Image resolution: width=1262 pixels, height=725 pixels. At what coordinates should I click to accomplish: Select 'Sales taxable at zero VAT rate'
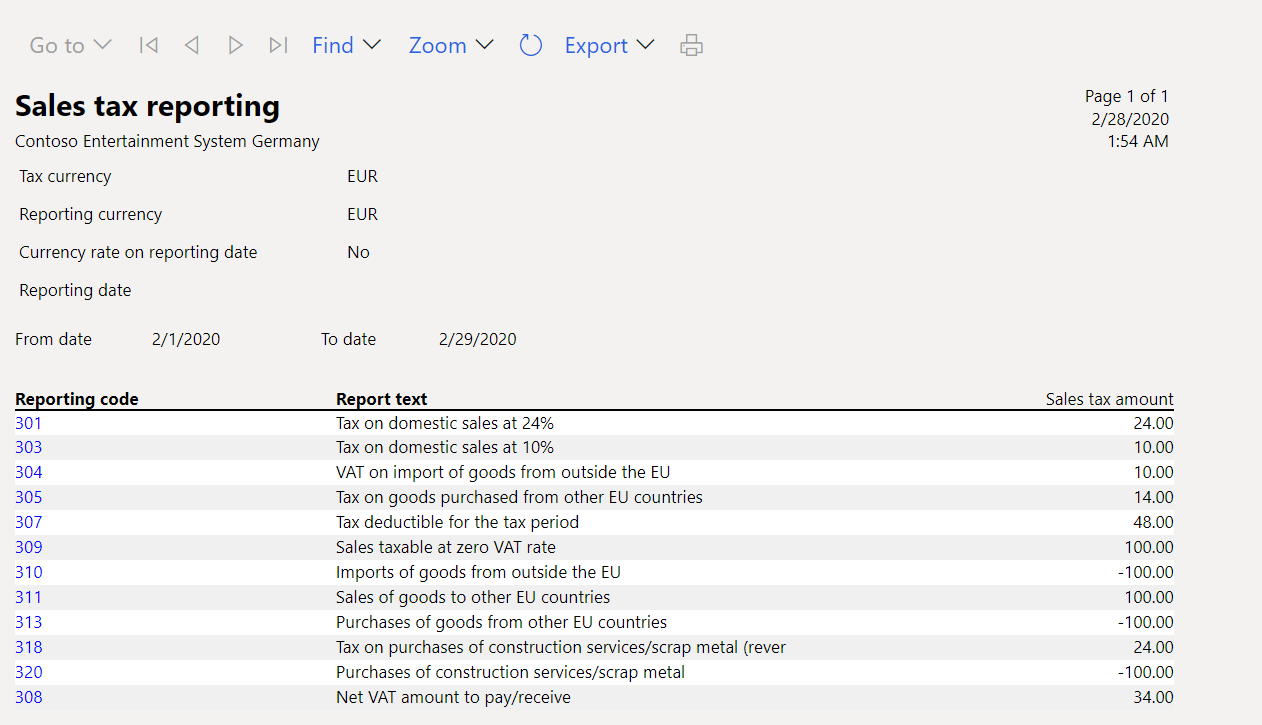click(446, 548)
